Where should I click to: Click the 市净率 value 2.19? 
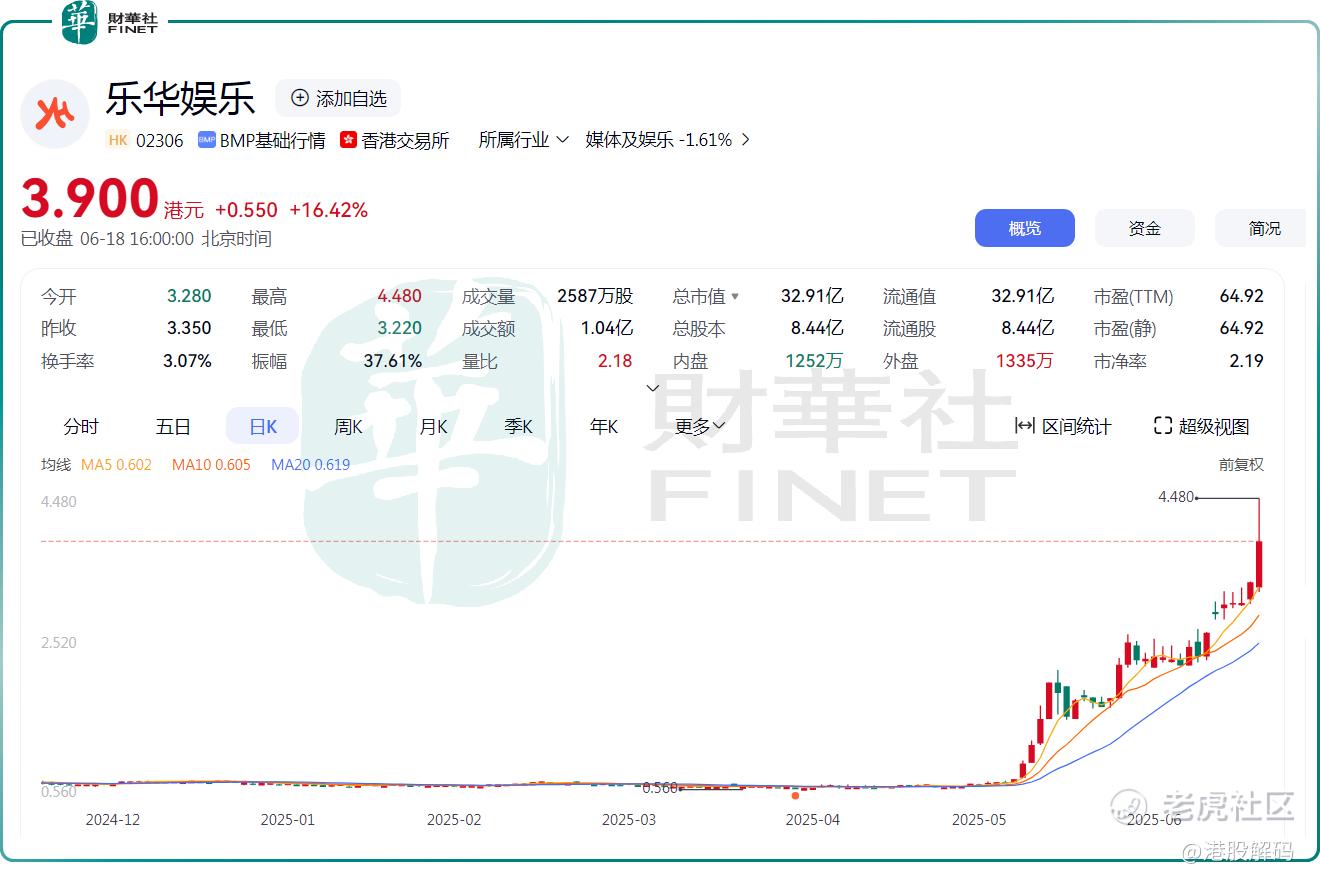[1247, 361]
